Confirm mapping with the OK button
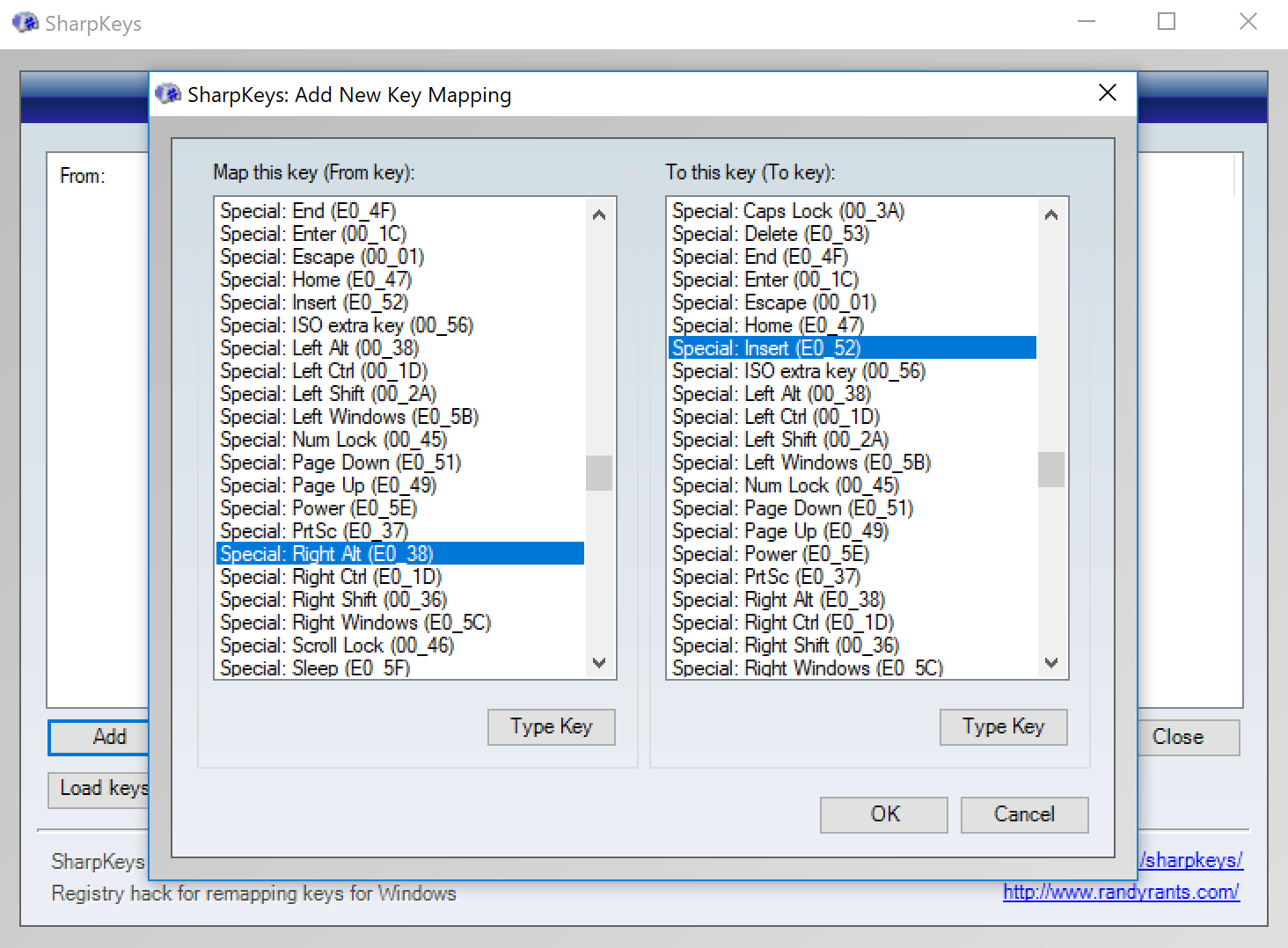This screenshot has width=1288, height=948. [x=884, y=814]
